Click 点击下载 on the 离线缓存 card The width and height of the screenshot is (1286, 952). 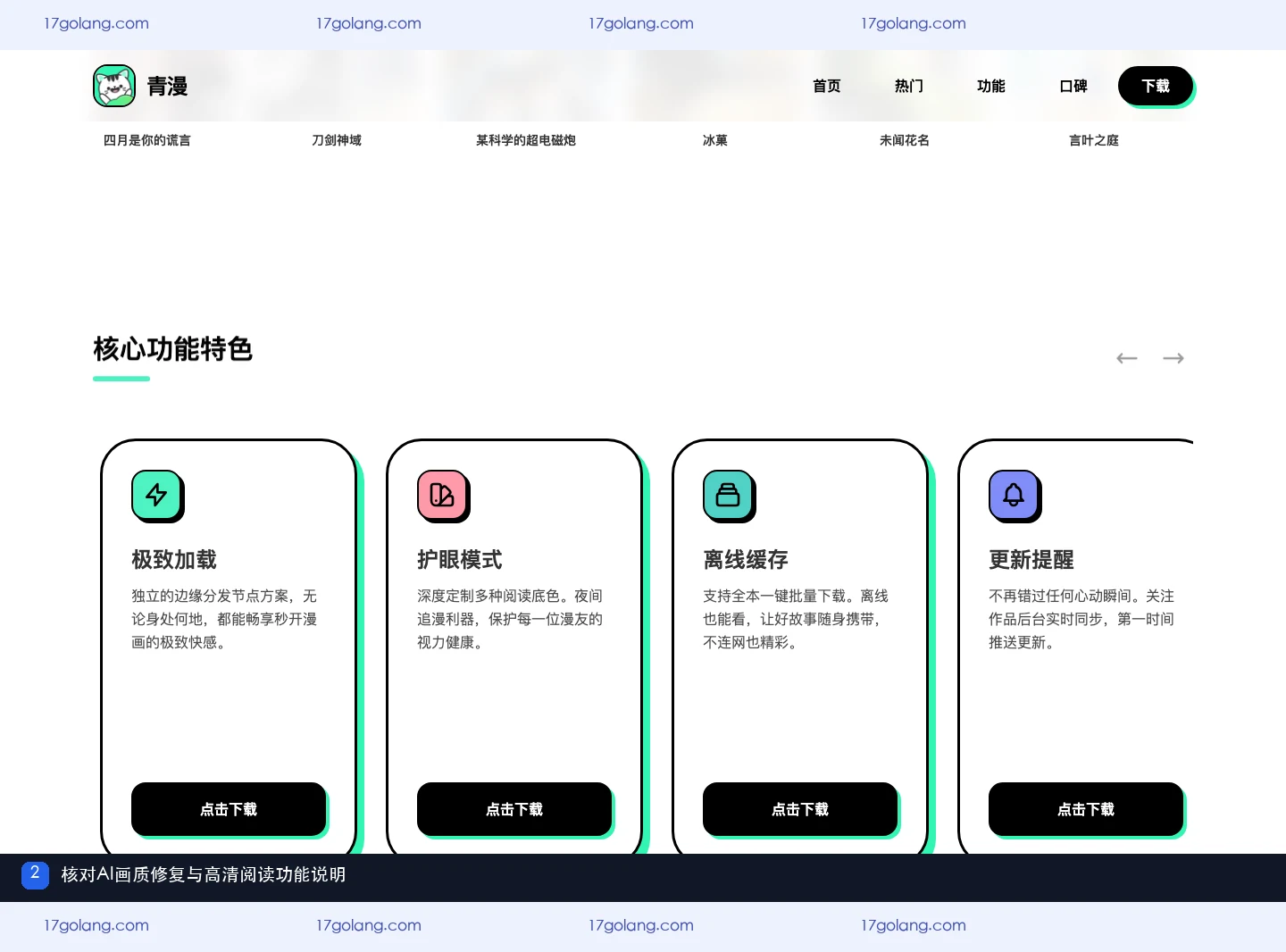[x=800, y=809]
